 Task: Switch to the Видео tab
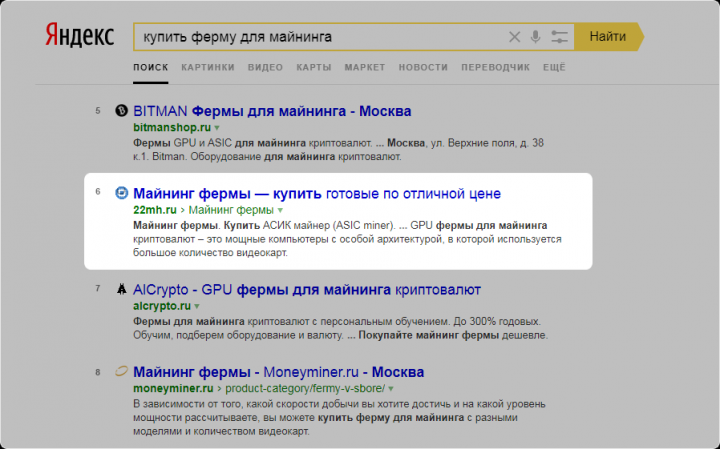pos(265,67)
